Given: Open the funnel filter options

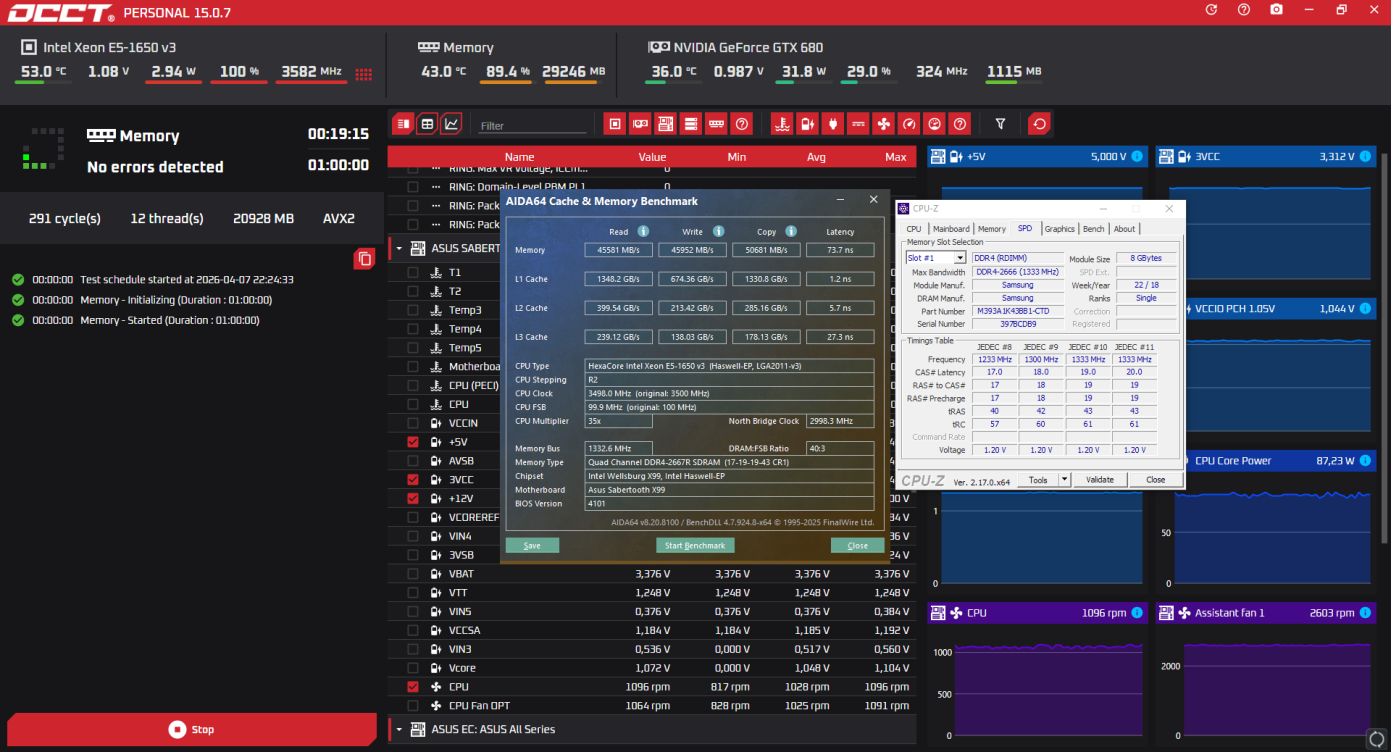Looking at the screenshot, I should click(x=1000, y=124).
